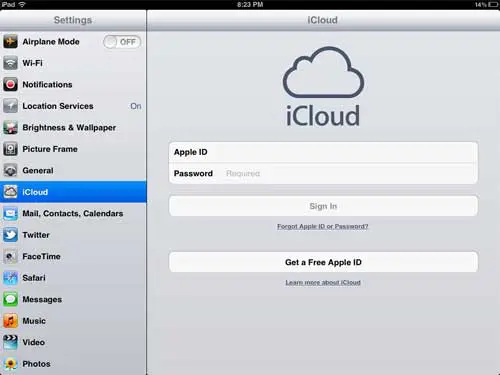Click the Video clapperboard icon
This screenshot has width=500, height=375.
click(x=10, y=342)
